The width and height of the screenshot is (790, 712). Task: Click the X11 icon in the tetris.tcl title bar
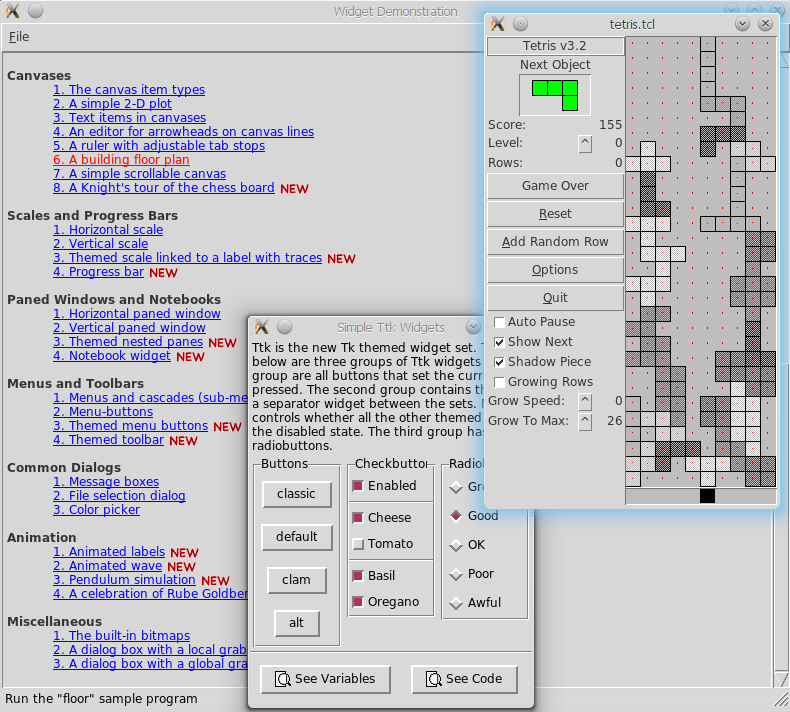point(497,24)
